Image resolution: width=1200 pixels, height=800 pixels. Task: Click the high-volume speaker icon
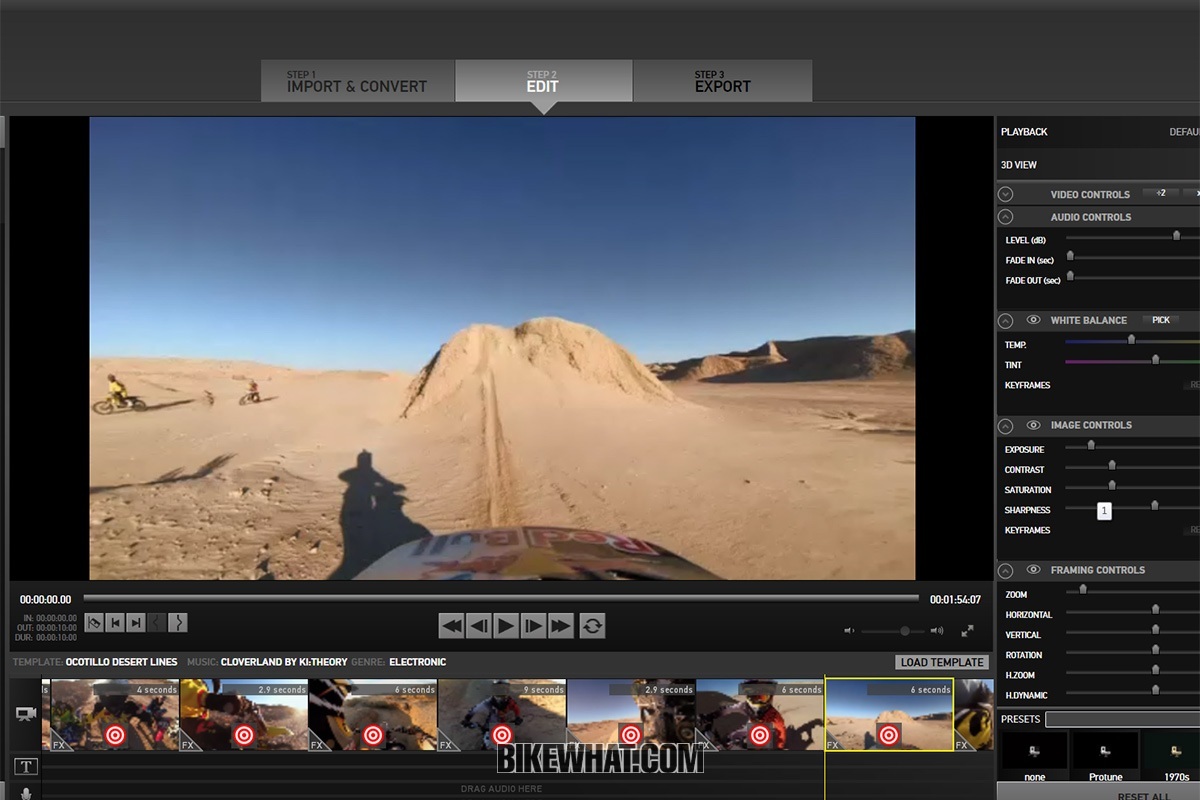click(937, 631)
